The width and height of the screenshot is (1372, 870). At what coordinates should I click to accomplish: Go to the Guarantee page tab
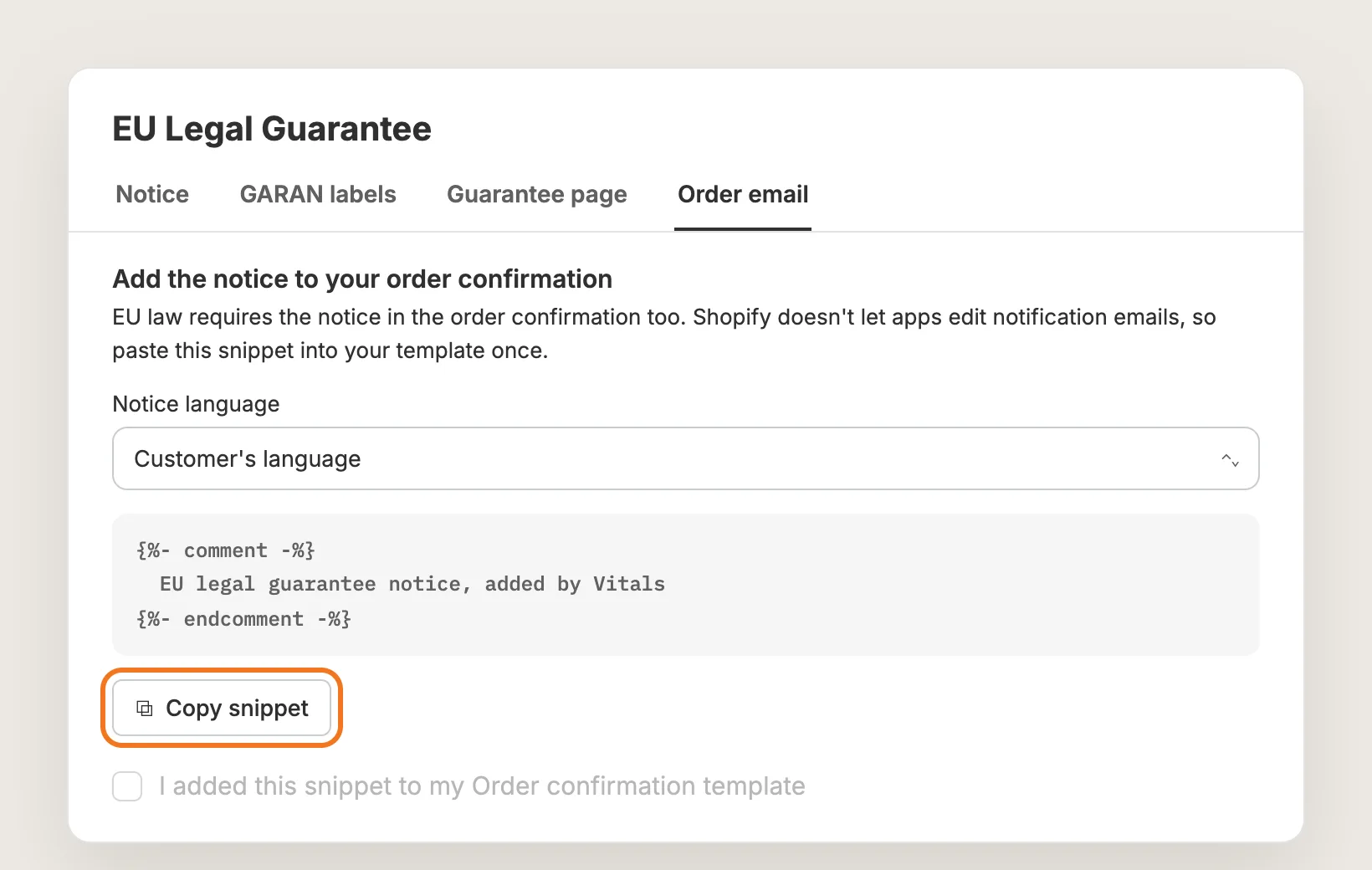(537, 194)
